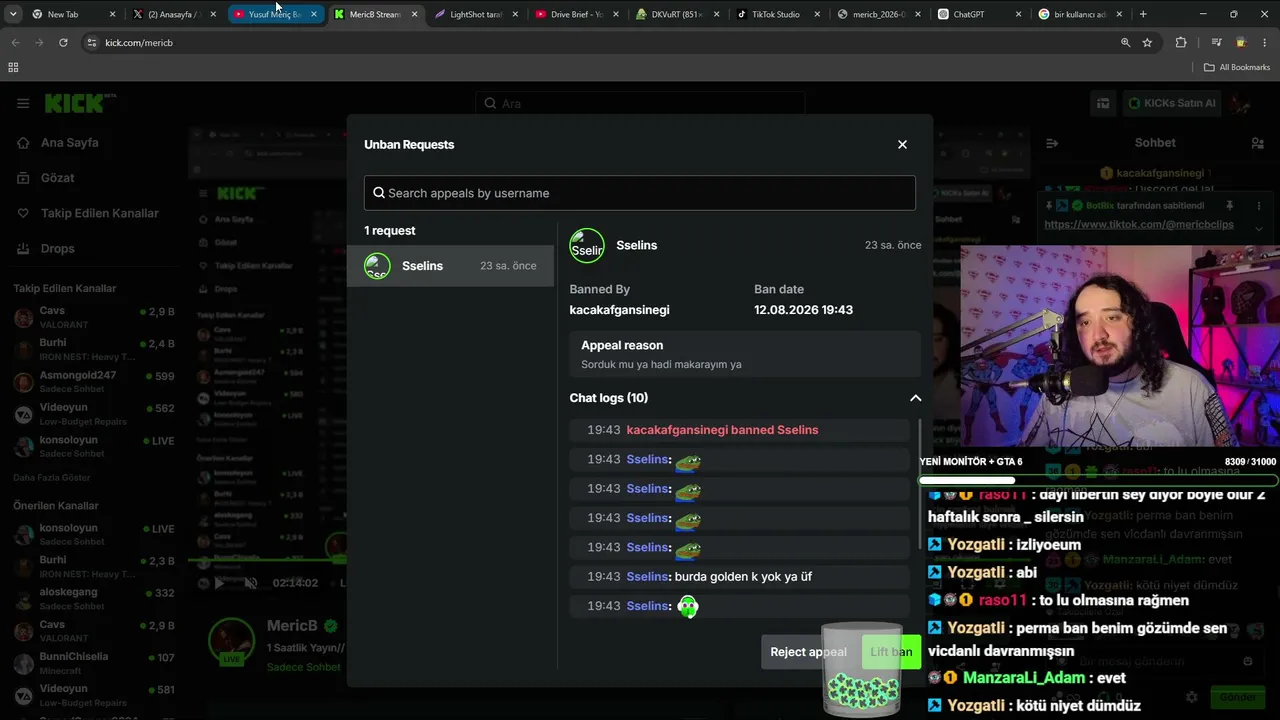Open site information icon in address bar
Image resolution: width=1280 pixels, height=720 pixels.
tap(92, 43)
